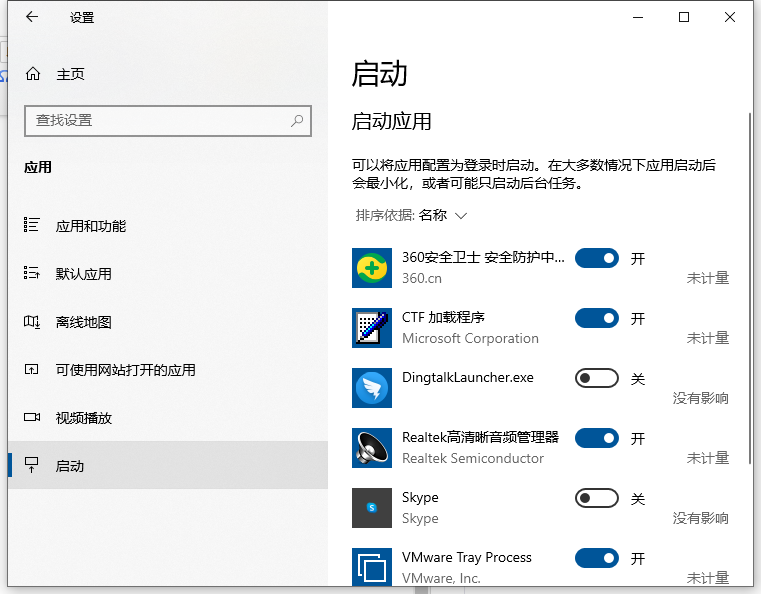Image resolution: width=761 pixels, height=594 pixels.
Task: Click the 查找设置 search field
Action: click(x=160, y=120)
